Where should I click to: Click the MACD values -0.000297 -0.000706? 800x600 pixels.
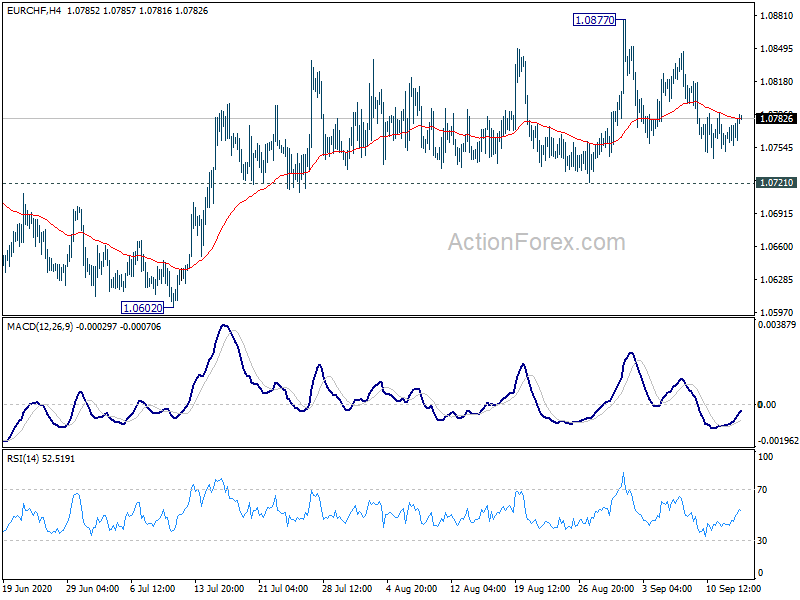point(118,327)
